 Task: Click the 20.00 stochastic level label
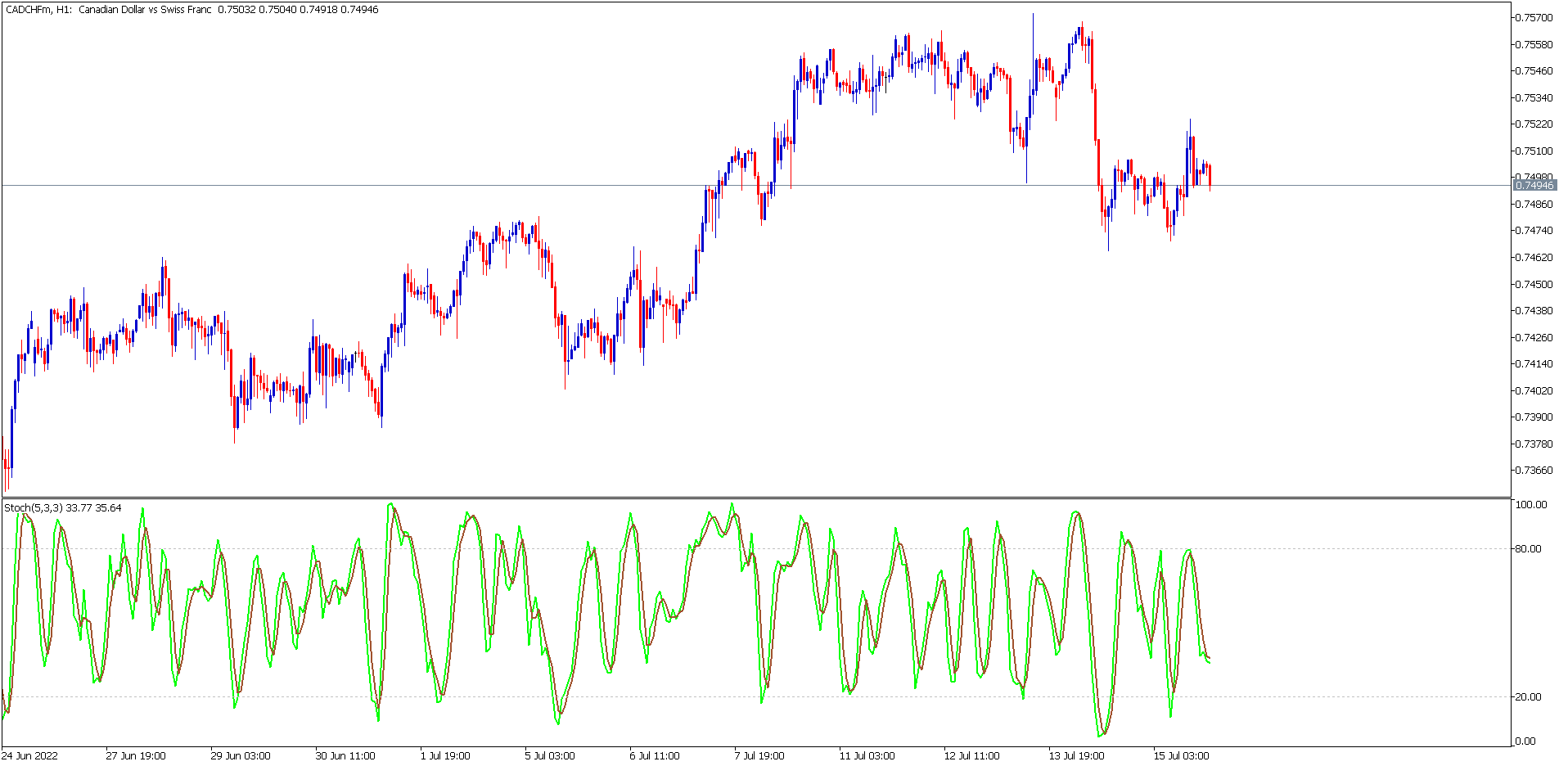pyautogui.click(x=1528, y=697)
